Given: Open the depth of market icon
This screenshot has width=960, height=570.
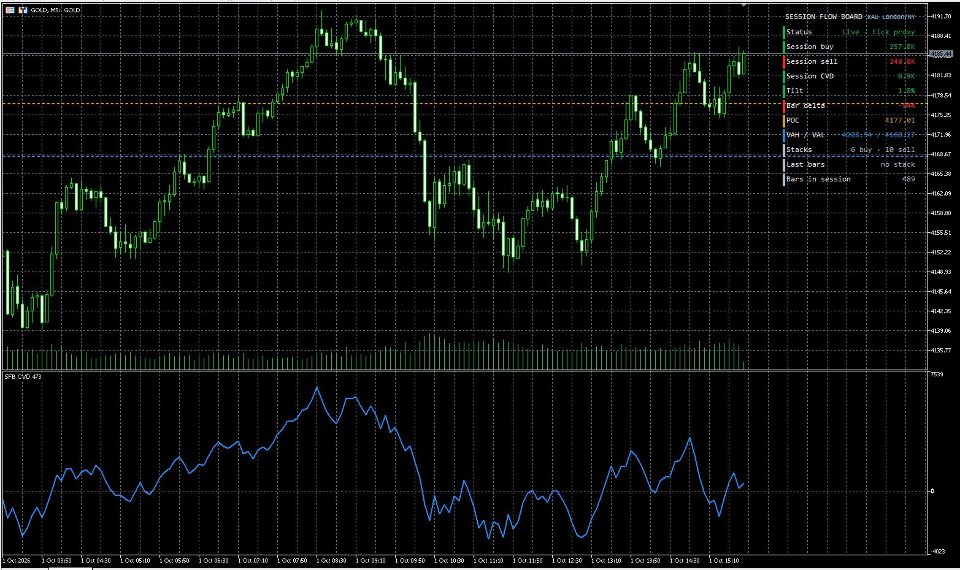Looking at the screenshot, I should [22, 10].
